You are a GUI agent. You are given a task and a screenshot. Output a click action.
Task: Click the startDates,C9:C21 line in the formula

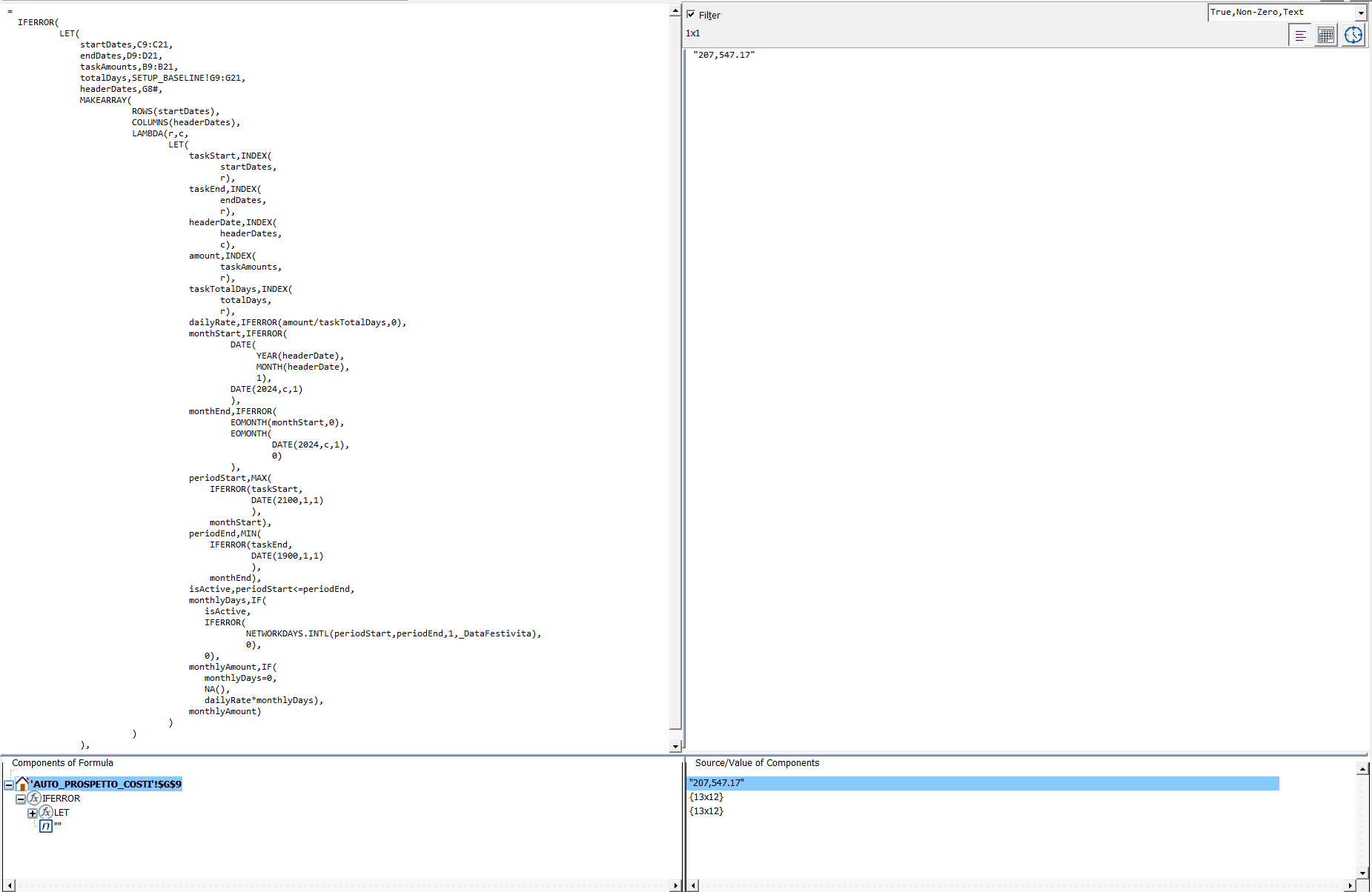point(126,44)
